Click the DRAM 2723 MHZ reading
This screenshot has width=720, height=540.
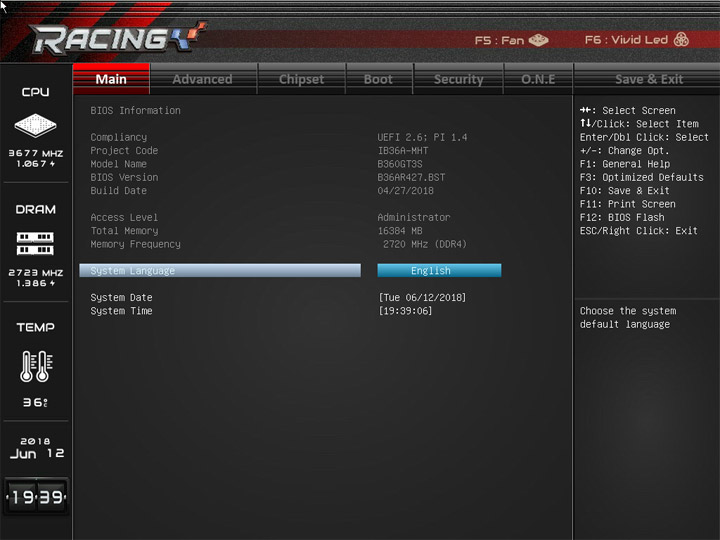coord(36,273)
